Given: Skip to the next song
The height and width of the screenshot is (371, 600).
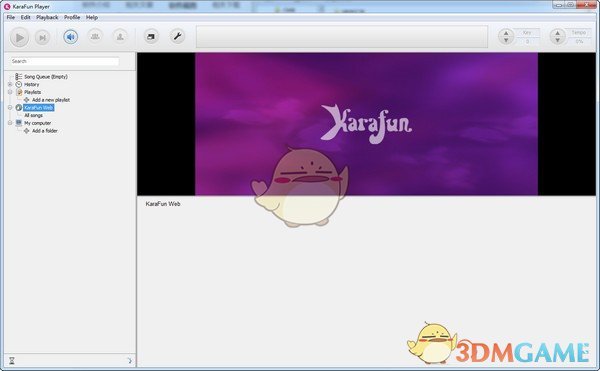Looking at the screenshot, I should tap(42, 37).
